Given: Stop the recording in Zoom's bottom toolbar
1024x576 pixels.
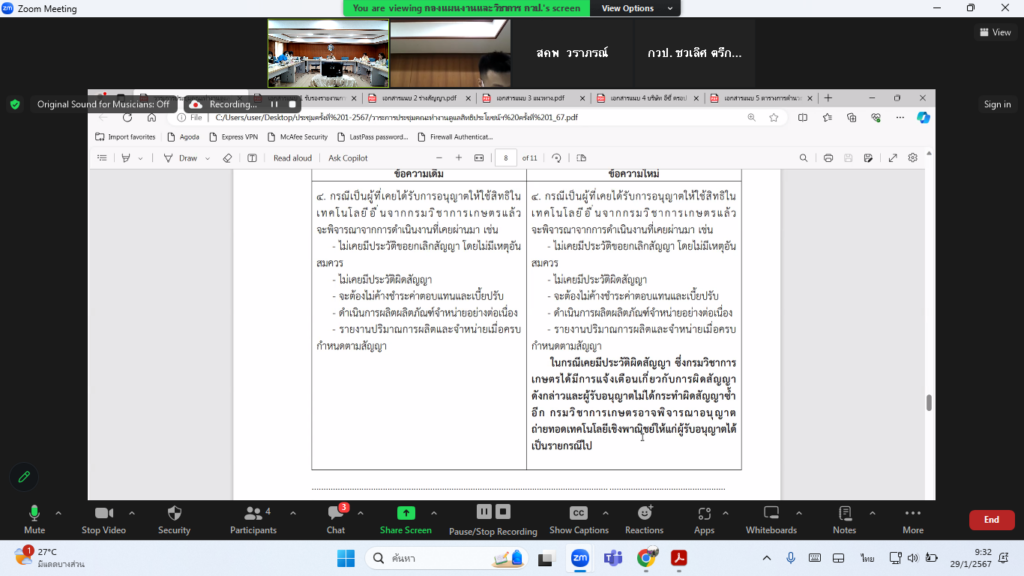Looking at the screenshot, I should [x=503, y=512].
